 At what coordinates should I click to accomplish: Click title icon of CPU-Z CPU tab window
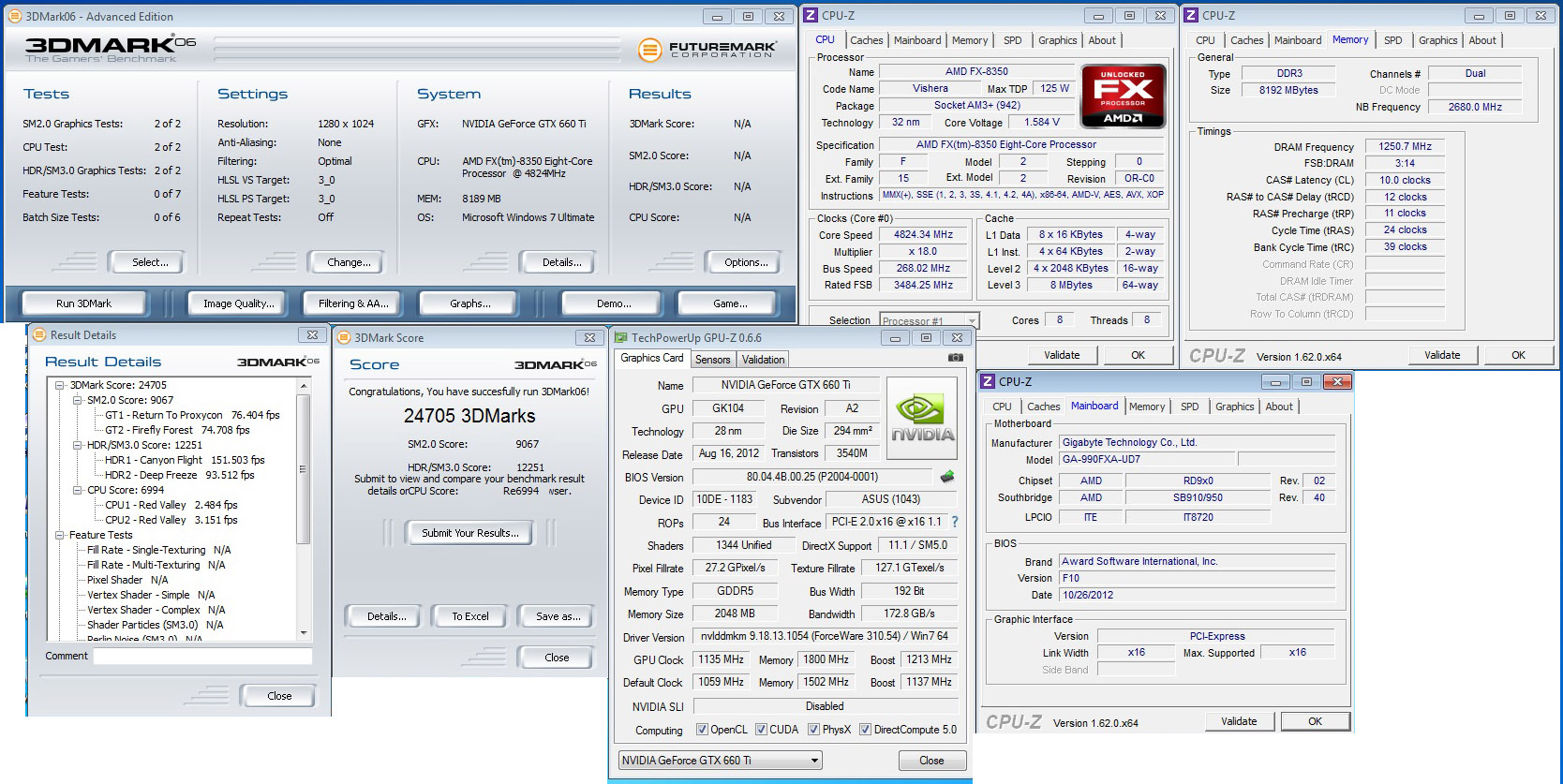(811, 15)
